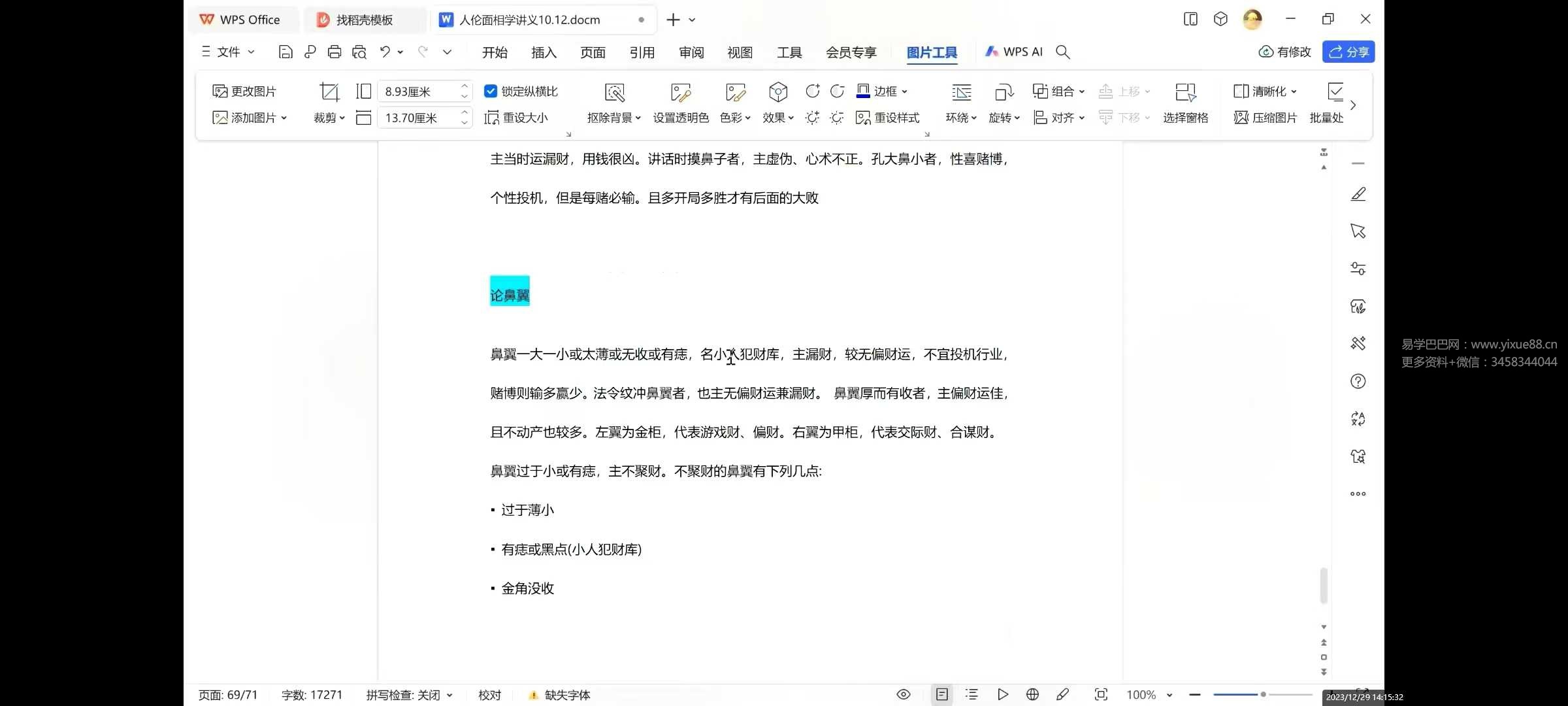Click the print icon in quick toolbar
The height and width of the screenshot is (706, 1568).
pos(335,52)
